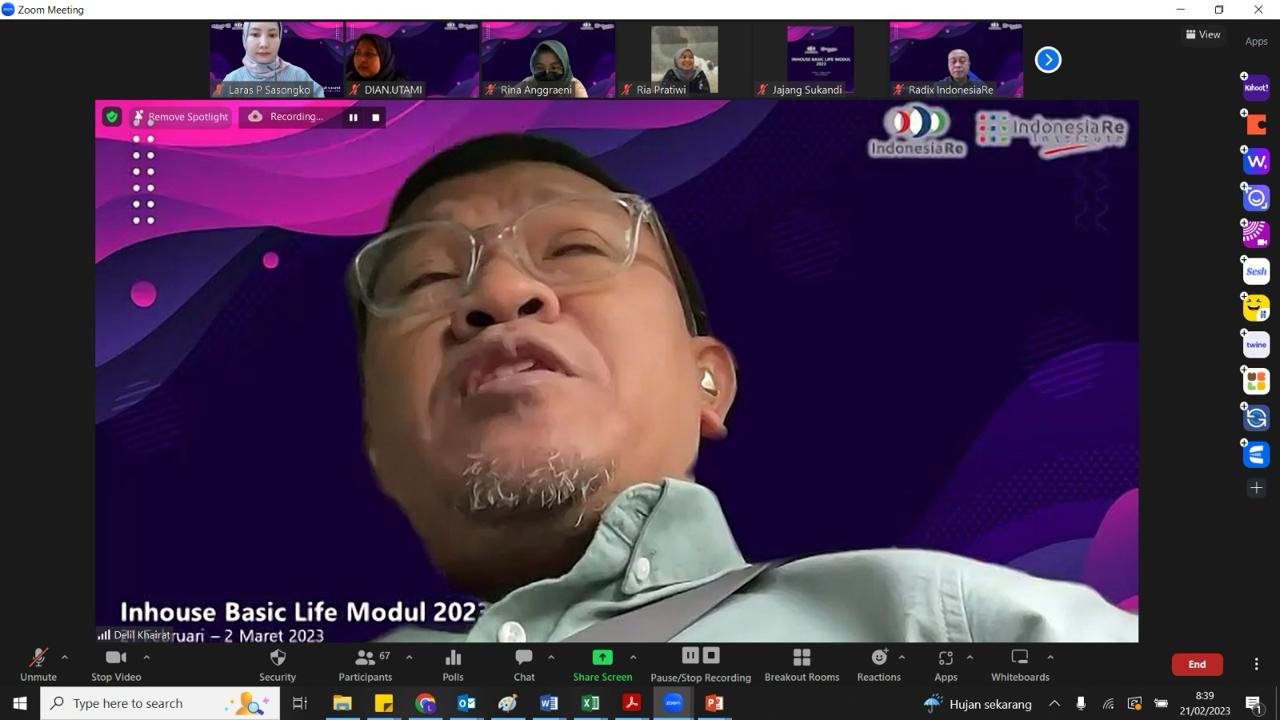This screenshot has width=1280, height=720.
Task: Open the blue smiley-circle app icon
Action: tap(1256, 198)
